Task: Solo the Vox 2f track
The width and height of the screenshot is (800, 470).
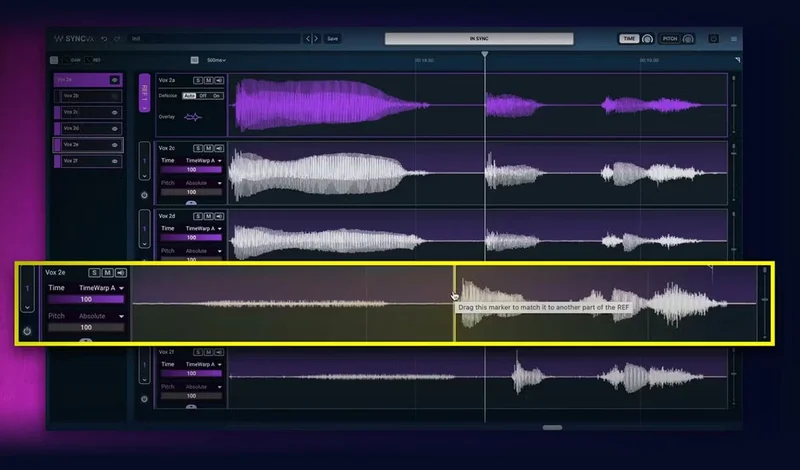Action: [198, 353]
